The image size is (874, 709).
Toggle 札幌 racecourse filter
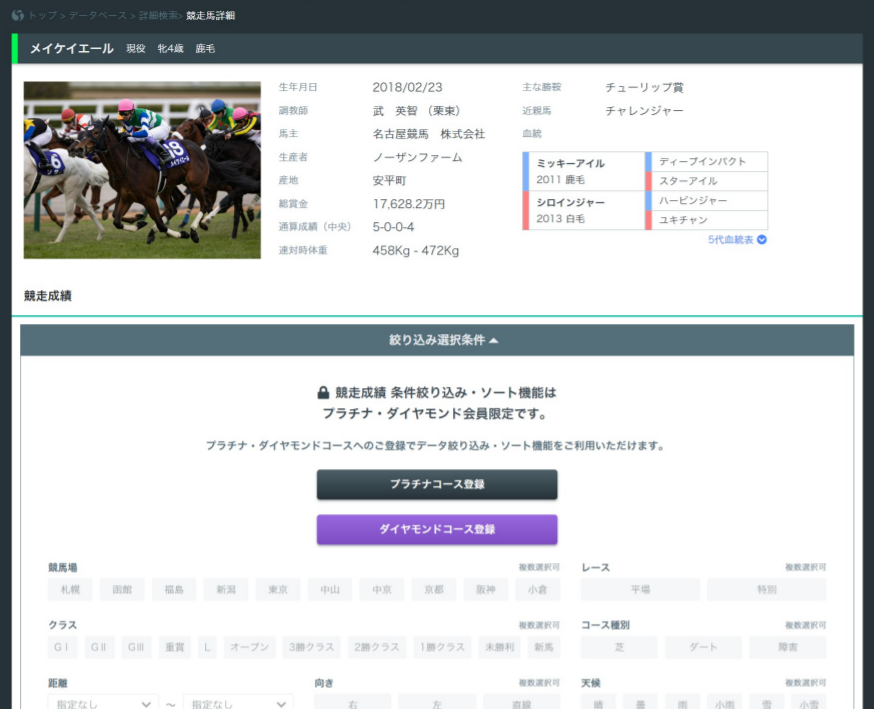pos(70,590)
